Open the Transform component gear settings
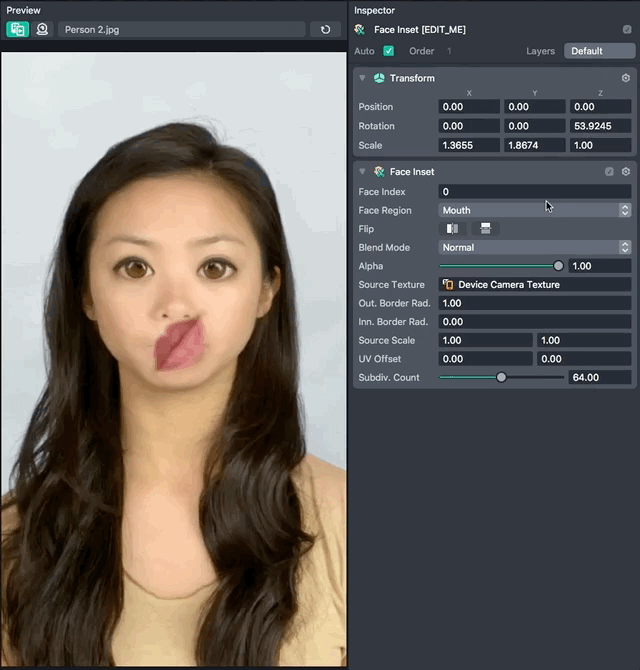640x670 pixels. point(626,78)
